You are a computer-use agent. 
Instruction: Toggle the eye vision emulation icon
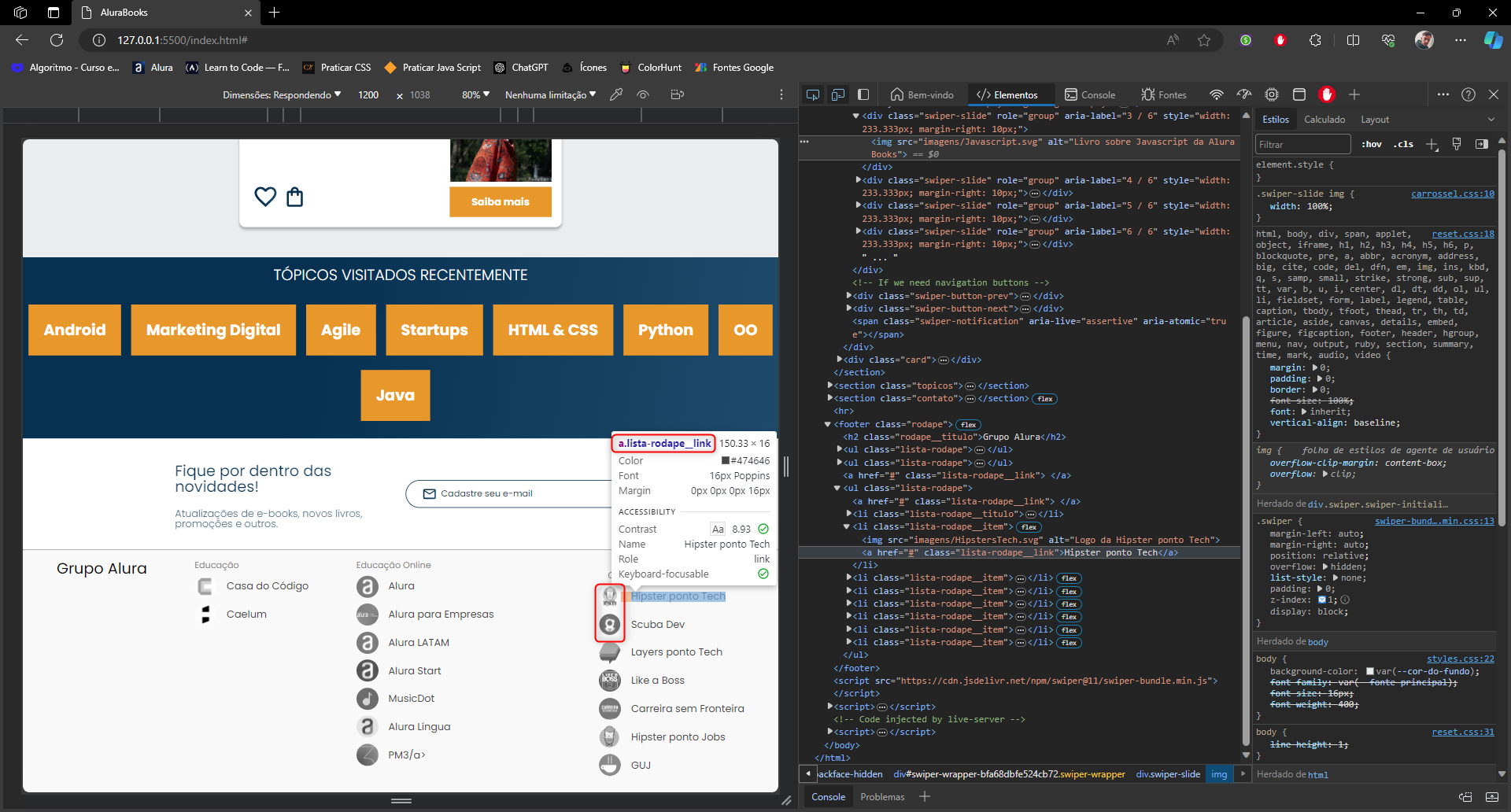point(643,94)
